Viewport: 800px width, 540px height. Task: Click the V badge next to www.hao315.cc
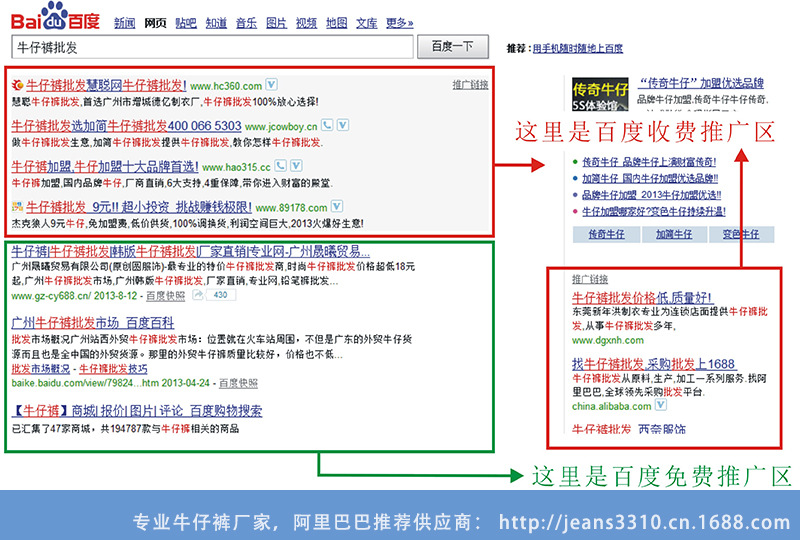[296, 165]
